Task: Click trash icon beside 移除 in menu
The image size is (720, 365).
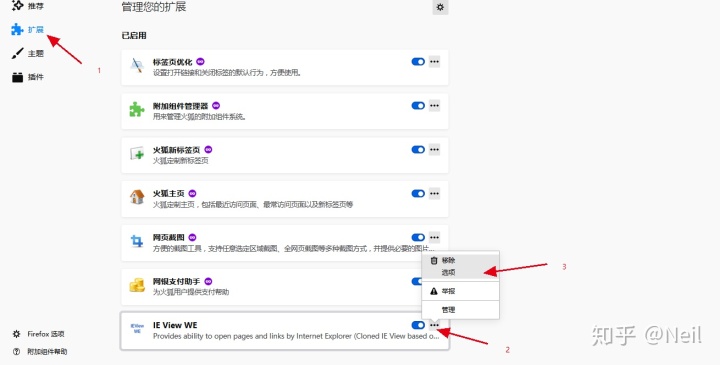Action: [x=434, y=261]
